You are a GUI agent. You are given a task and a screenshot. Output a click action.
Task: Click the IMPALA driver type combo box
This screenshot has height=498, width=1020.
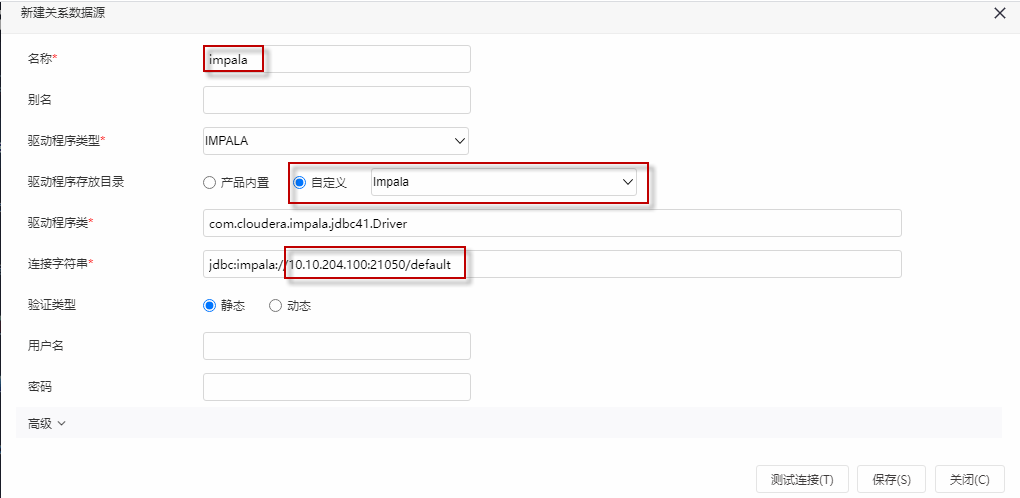click(336, 140)
